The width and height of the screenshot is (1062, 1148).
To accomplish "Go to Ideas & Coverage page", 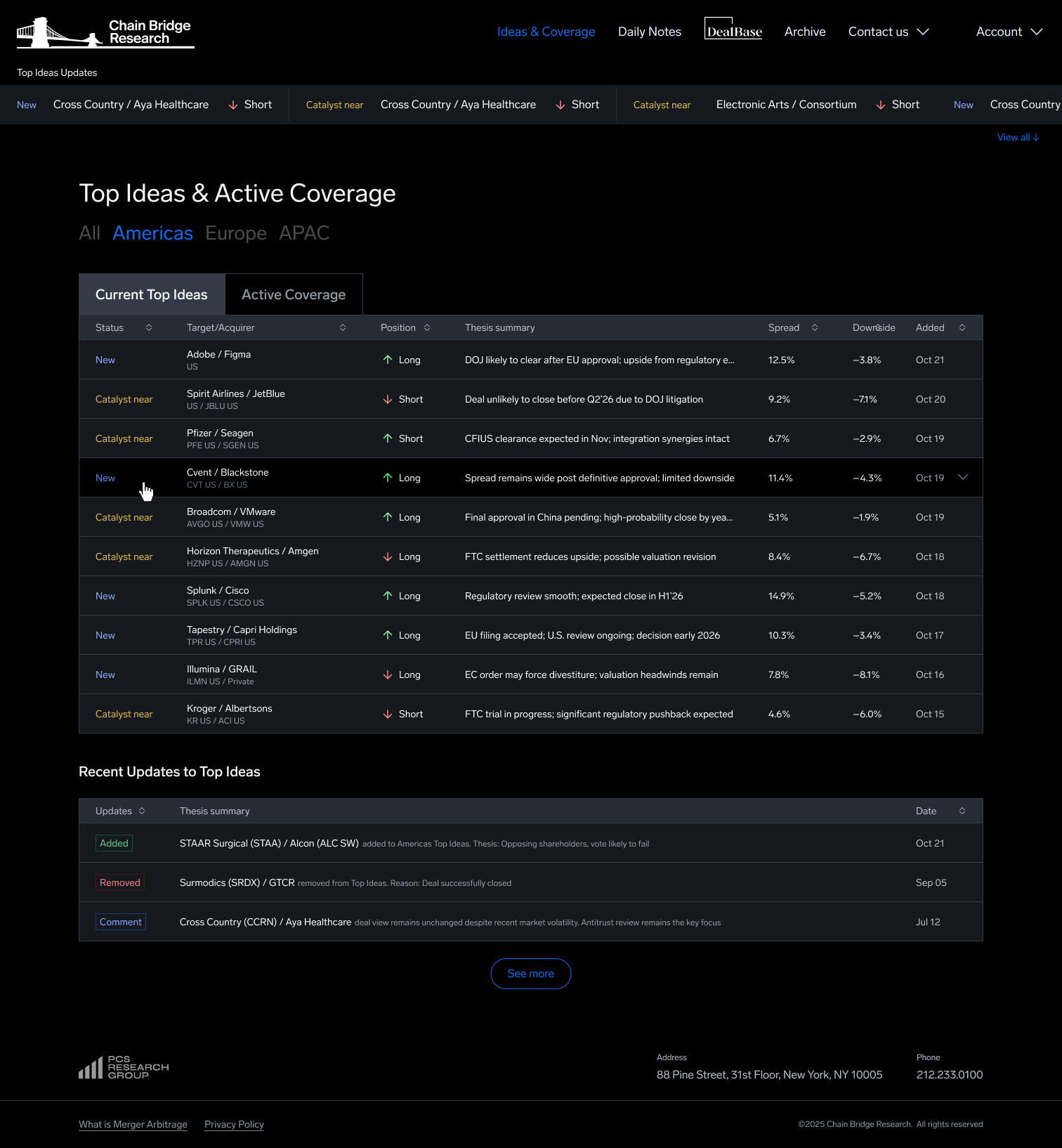I will (x=546, y=32).
